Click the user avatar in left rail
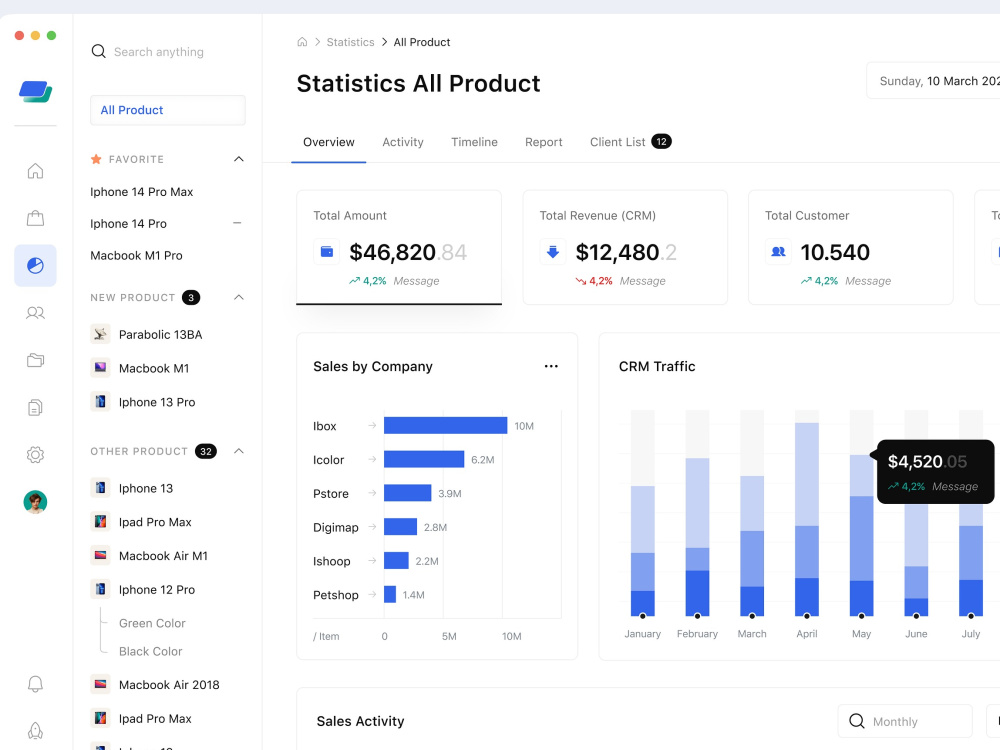Screen dimensions: 1000x750 [35, 502]
